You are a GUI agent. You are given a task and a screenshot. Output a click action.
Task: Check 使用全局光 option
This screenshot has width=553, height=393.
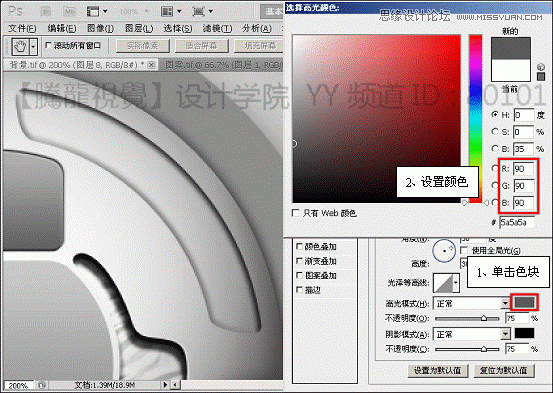(x=464, y=250)
